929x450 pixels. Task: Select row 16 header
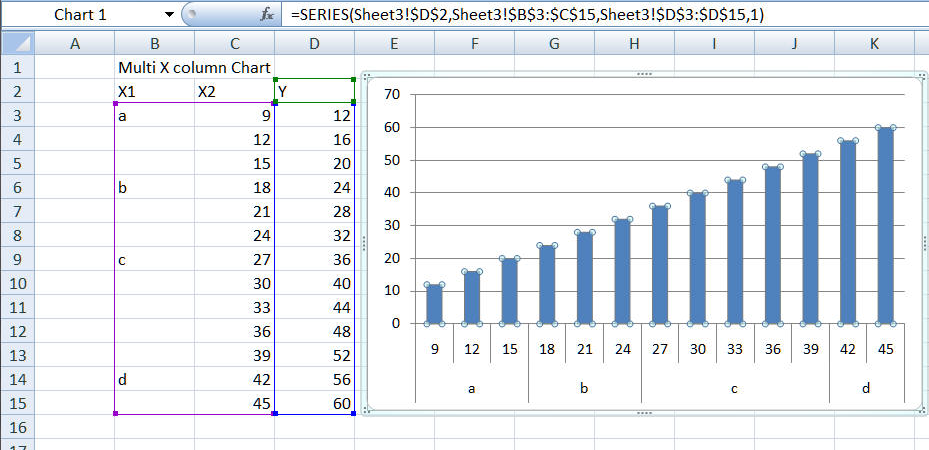click(17, 427)
